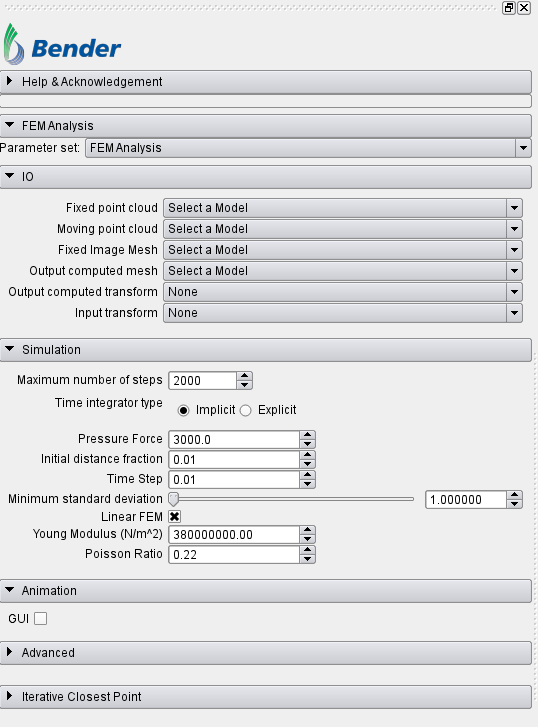Click the panel float/undock icon
Image resolution: width=538 pixels, height=727 pixels.
tap(509, 8)
